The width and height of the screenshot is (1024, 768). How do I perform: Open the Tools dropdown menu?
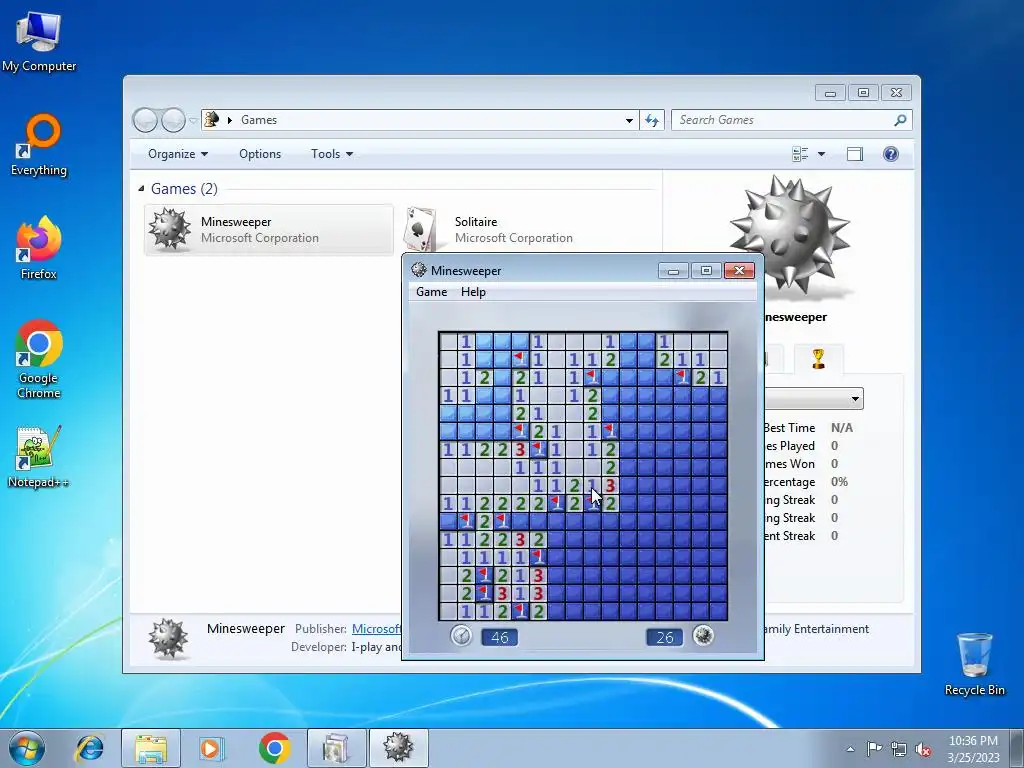(332, 154)
